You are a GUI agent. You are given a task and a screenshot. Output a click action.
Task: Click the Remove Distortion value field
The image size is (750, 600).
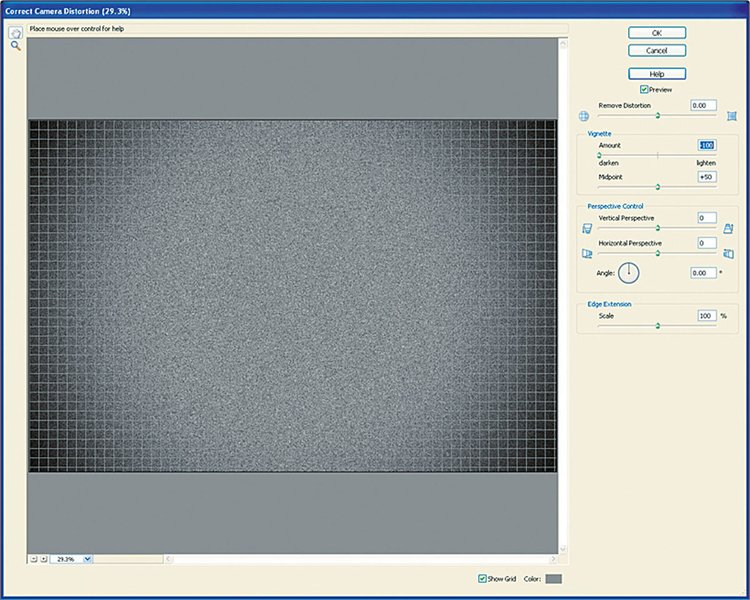(704, 105)
